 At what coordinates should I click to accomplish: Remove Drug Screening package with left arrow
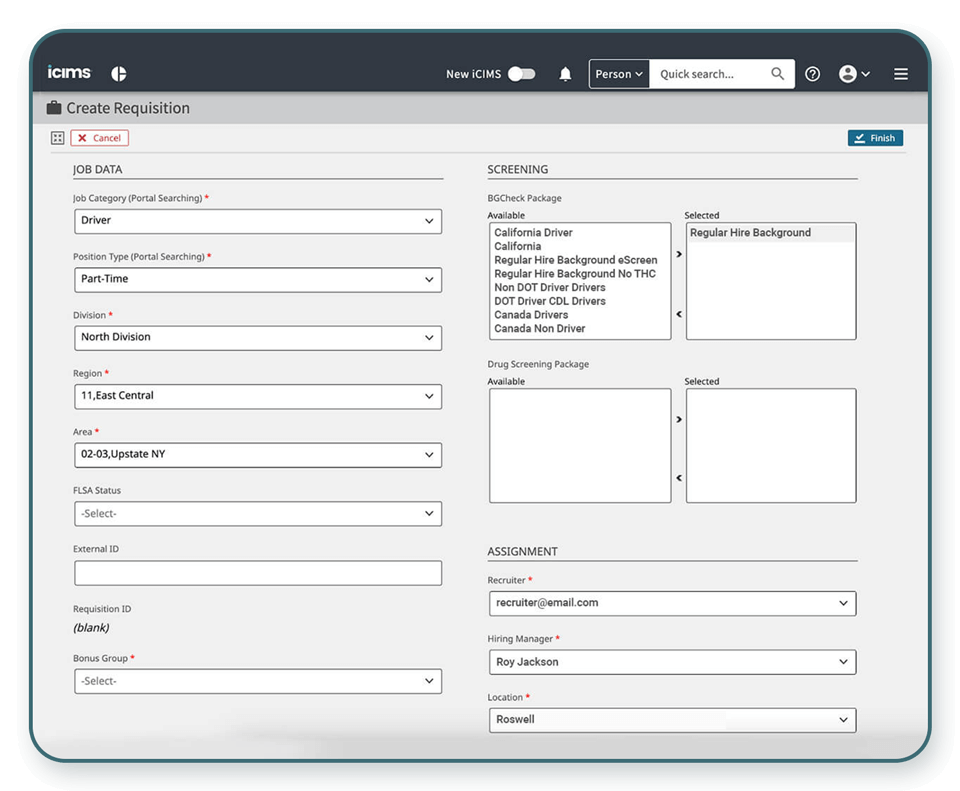[679, 478]
